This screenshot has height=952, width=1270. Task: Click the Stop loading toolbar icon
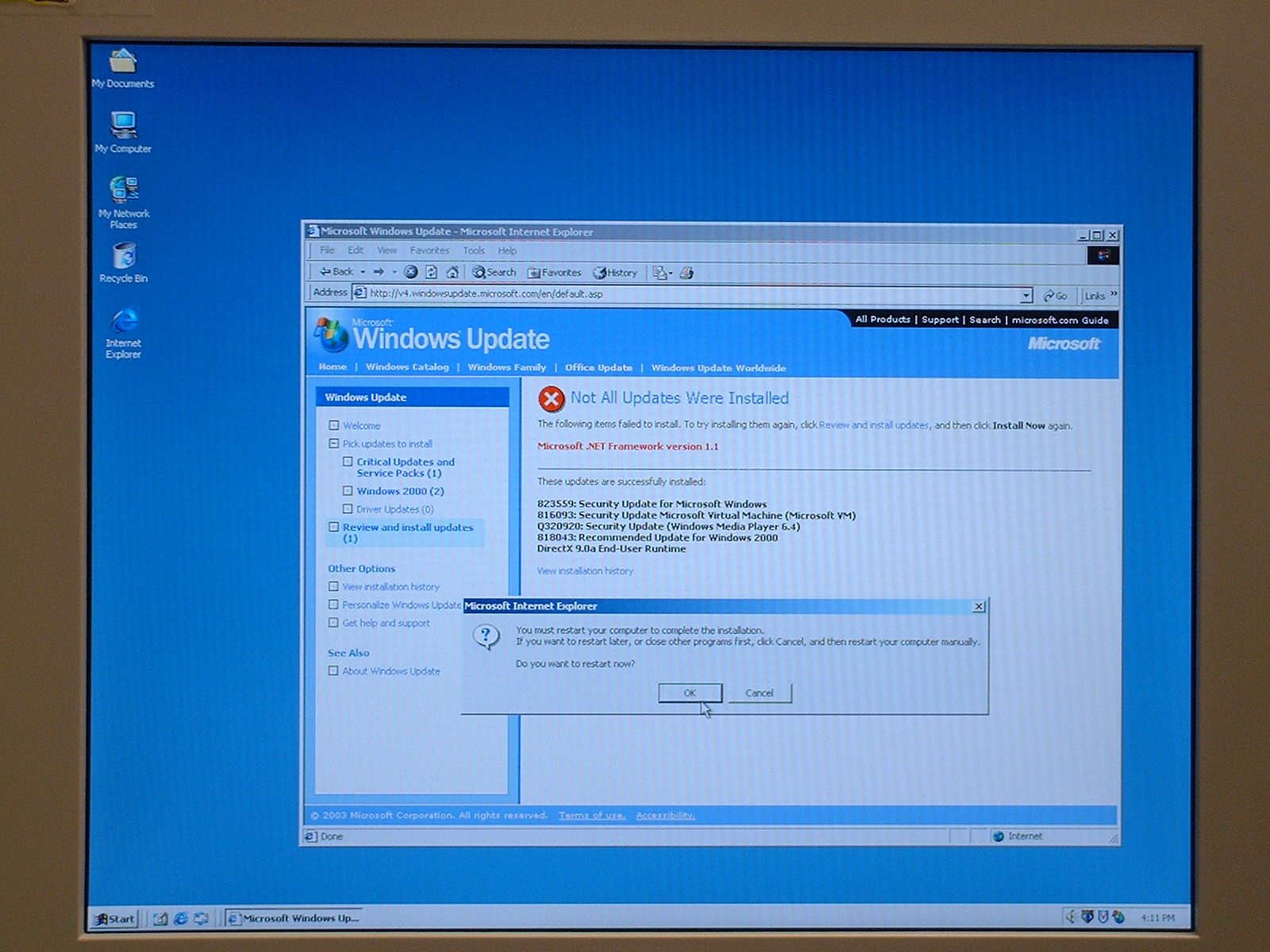(x=410, y=272)
